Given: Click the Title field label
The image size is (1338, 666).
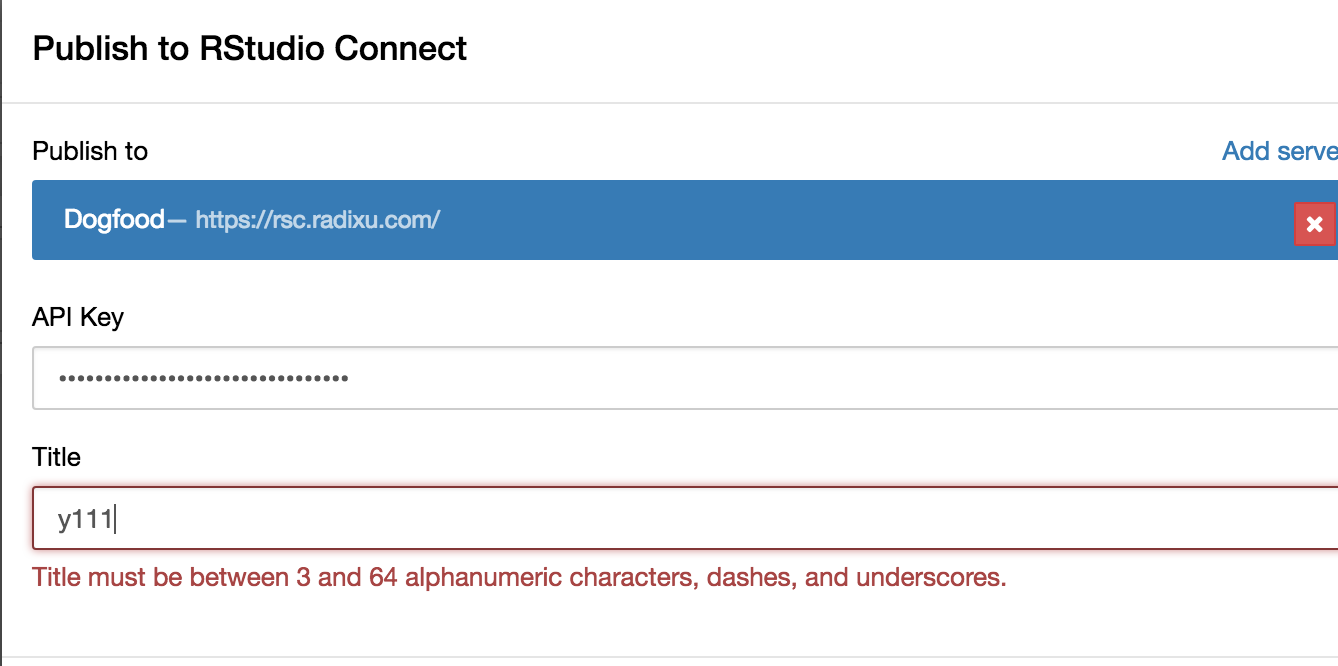Looking at the screenshot, I should click(x=56, y=457).
